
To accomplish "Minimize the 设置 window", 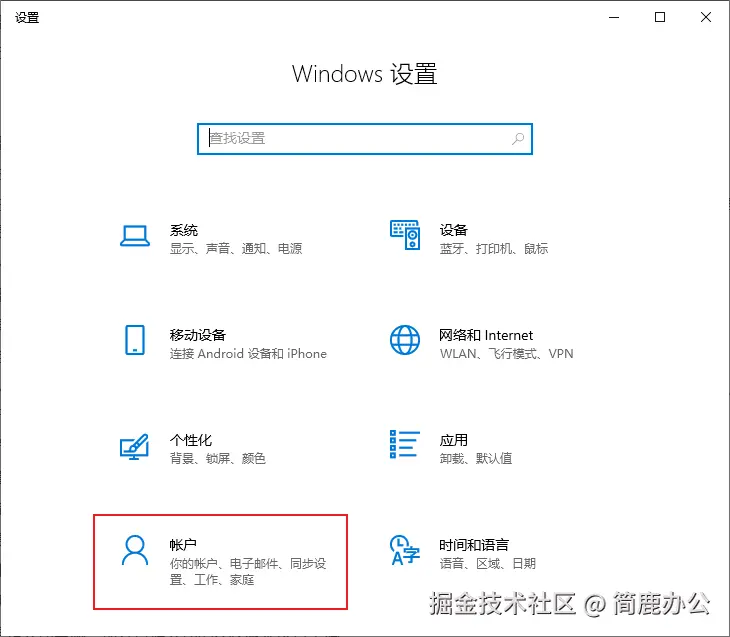I will (x=614, y=17).
